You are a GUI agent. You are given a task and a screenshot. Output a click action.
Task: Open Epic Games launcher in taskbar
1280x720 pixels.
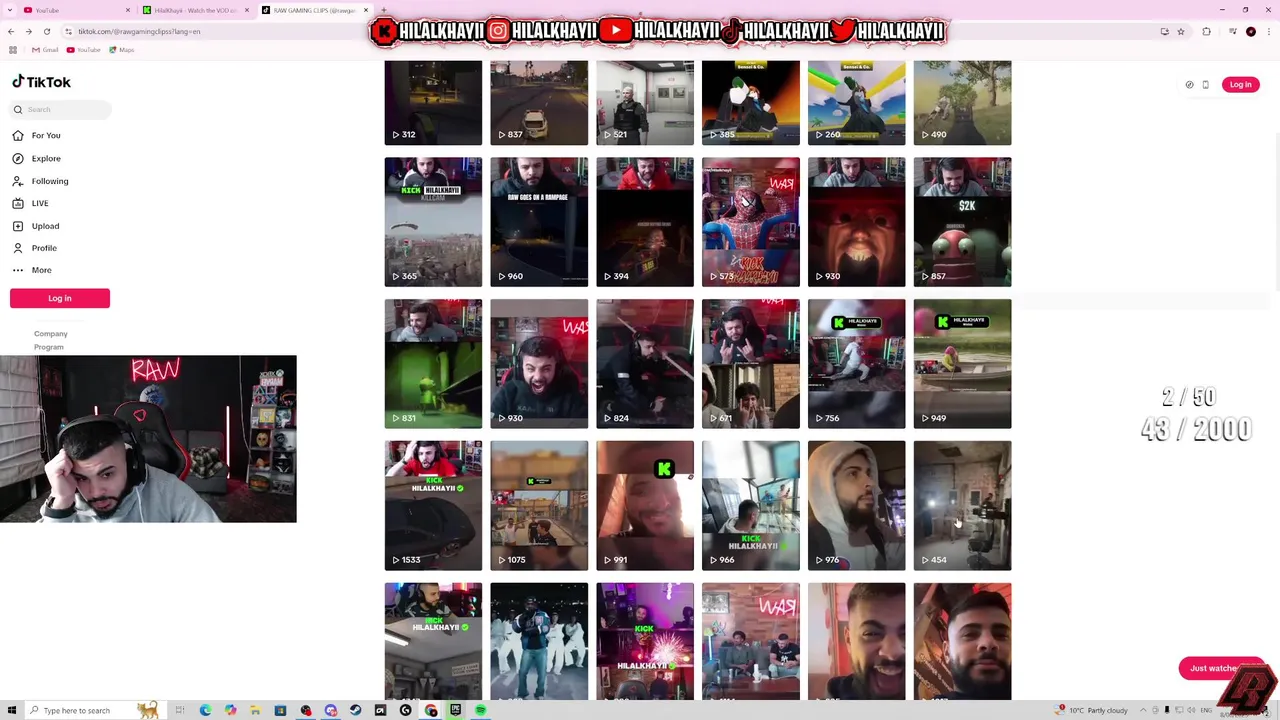[455, 710]
